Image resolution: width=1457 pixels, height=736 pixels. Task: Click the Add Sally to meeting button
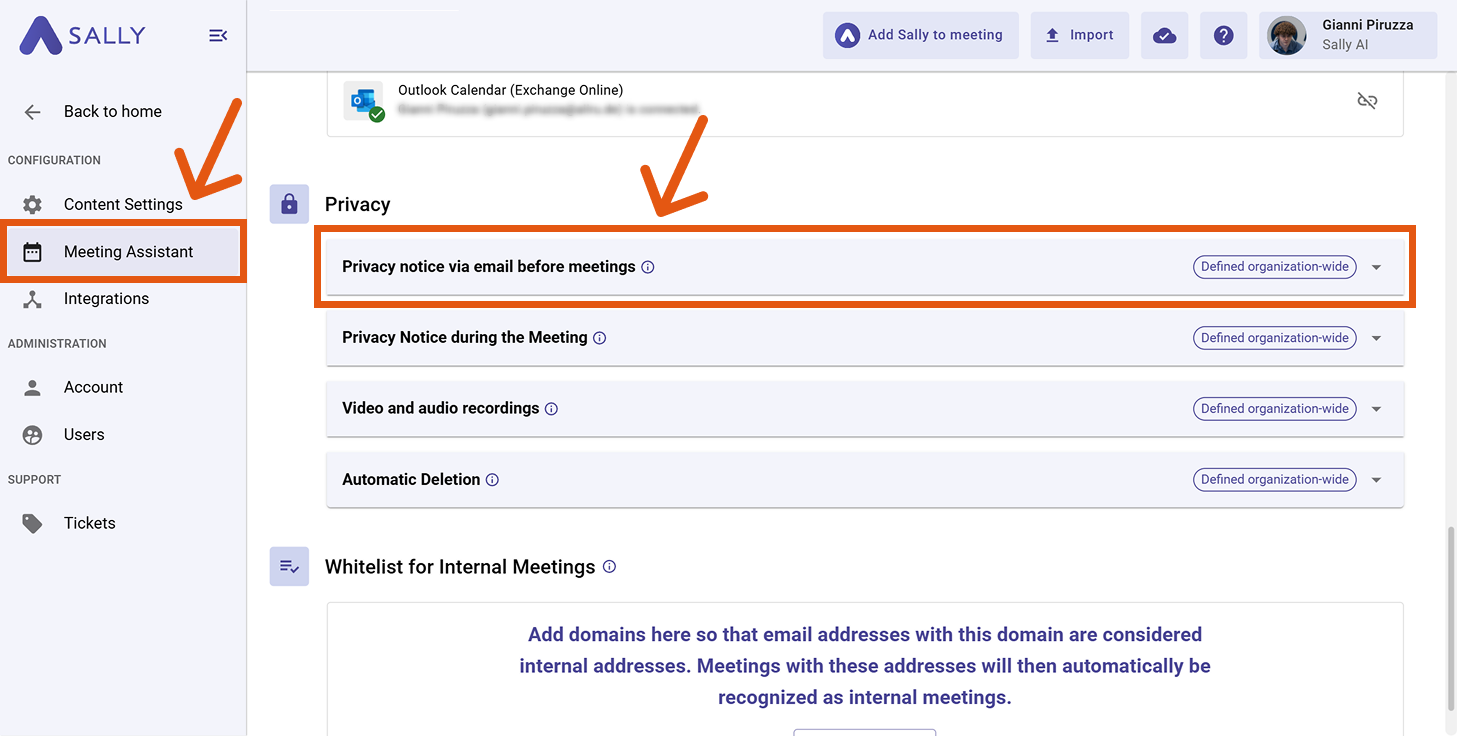click(x=920, y=36)
